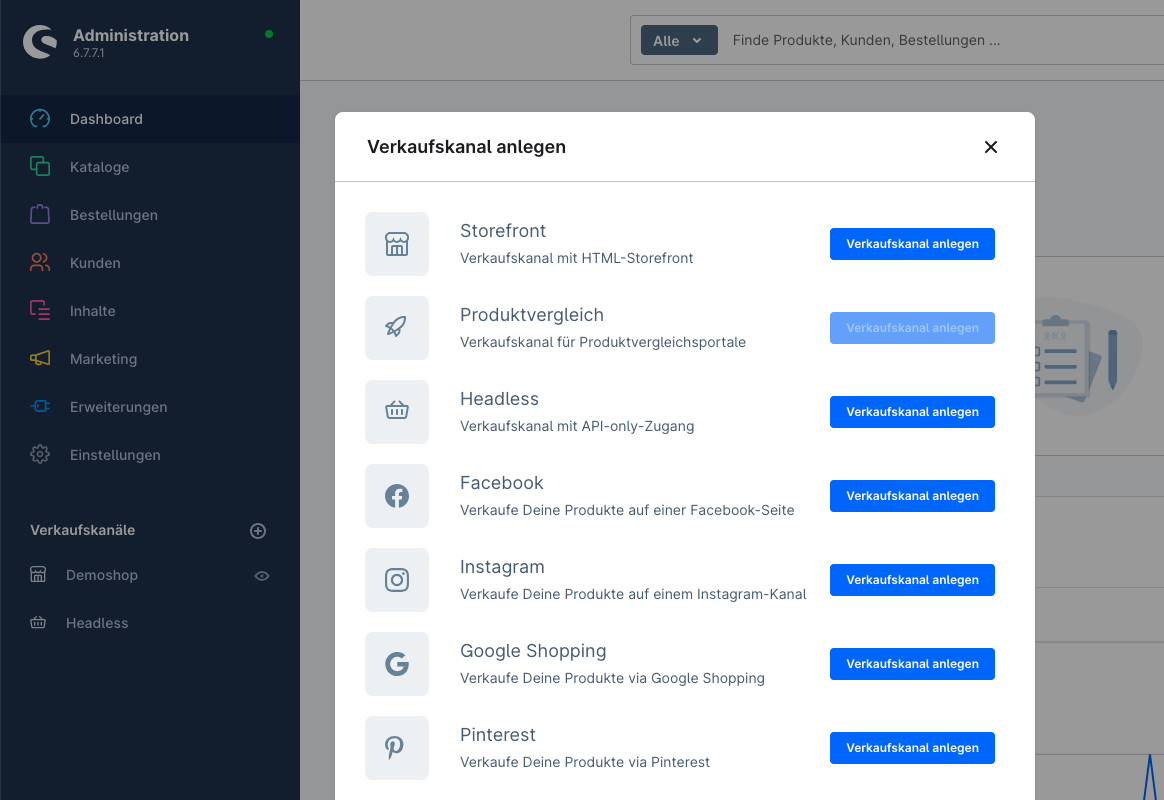1164x800 pixels.
Task: Expand the Kataloge sidebar menu
Action: click(x=100, y=167)
